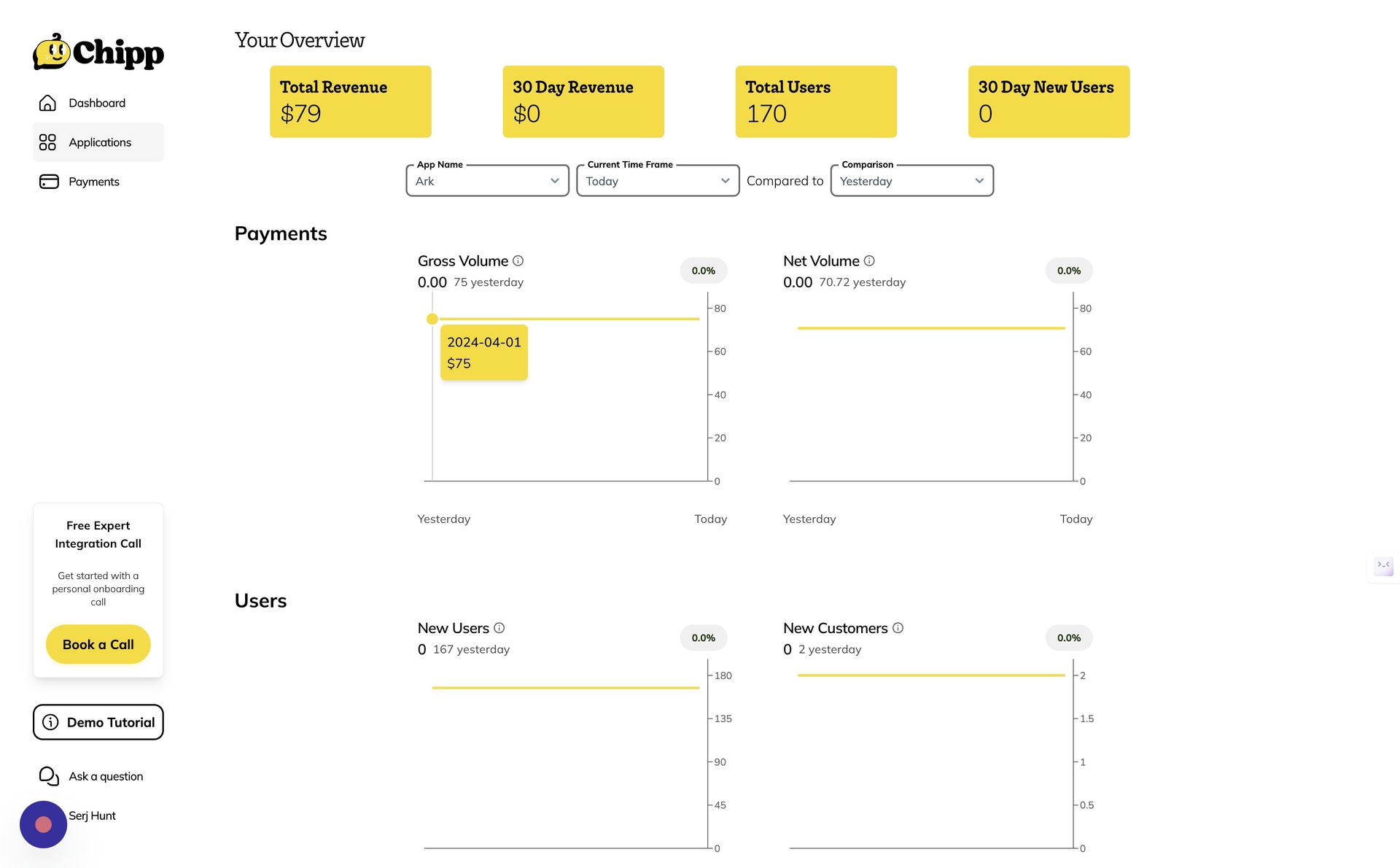
Task: Open the App Name dropdown showing Ark
Action: [x=487, y=180]
